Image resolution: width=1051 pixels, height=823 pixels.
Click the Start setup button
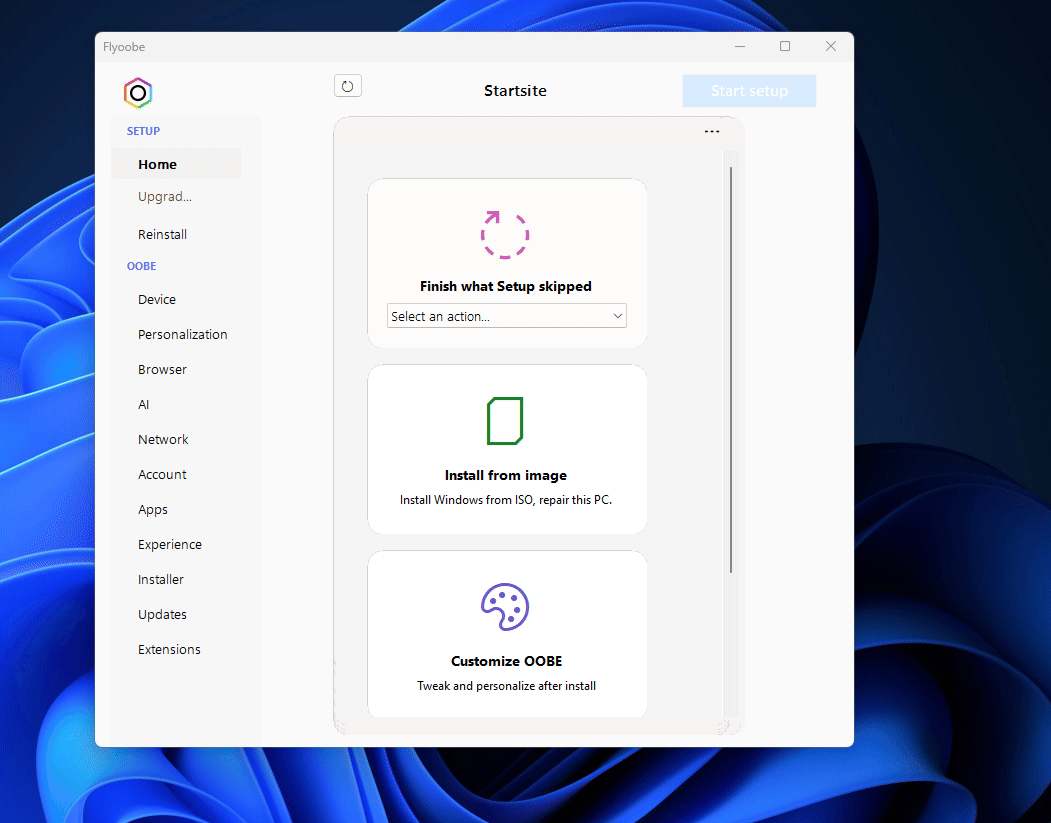click(x=749, y=91)
